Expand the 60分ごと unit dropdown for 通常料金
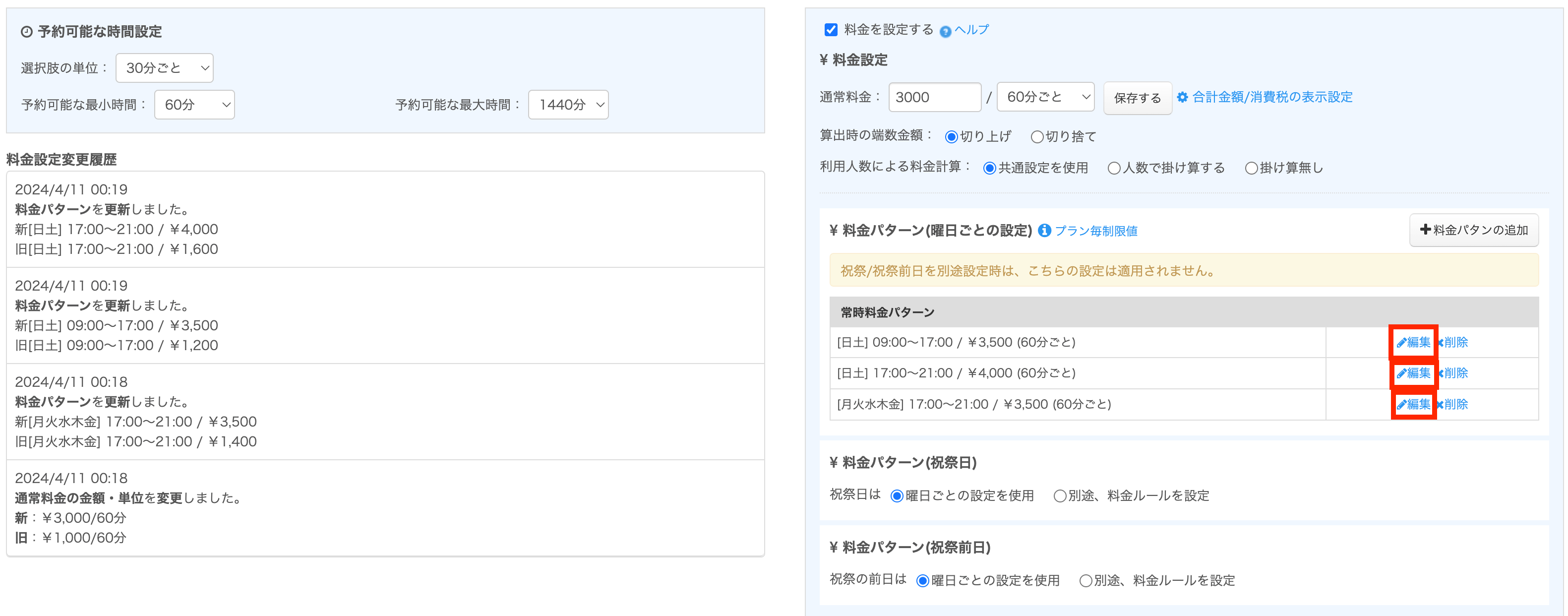Image resolution: width=1568 pixels, height=616 pixels. (x=1045, y=97)
